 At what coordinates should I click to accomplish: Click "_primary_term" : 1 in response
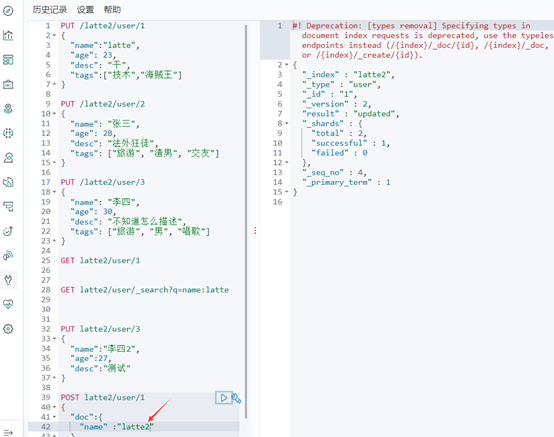(x=346, y=182)
